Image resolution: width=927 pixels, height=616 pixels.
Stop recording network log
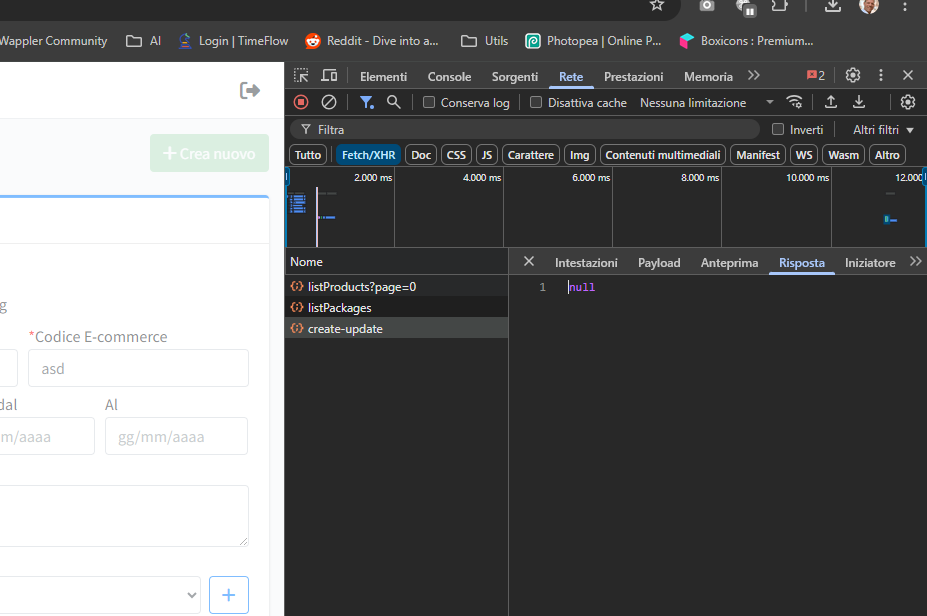click(x=301, y=102)
